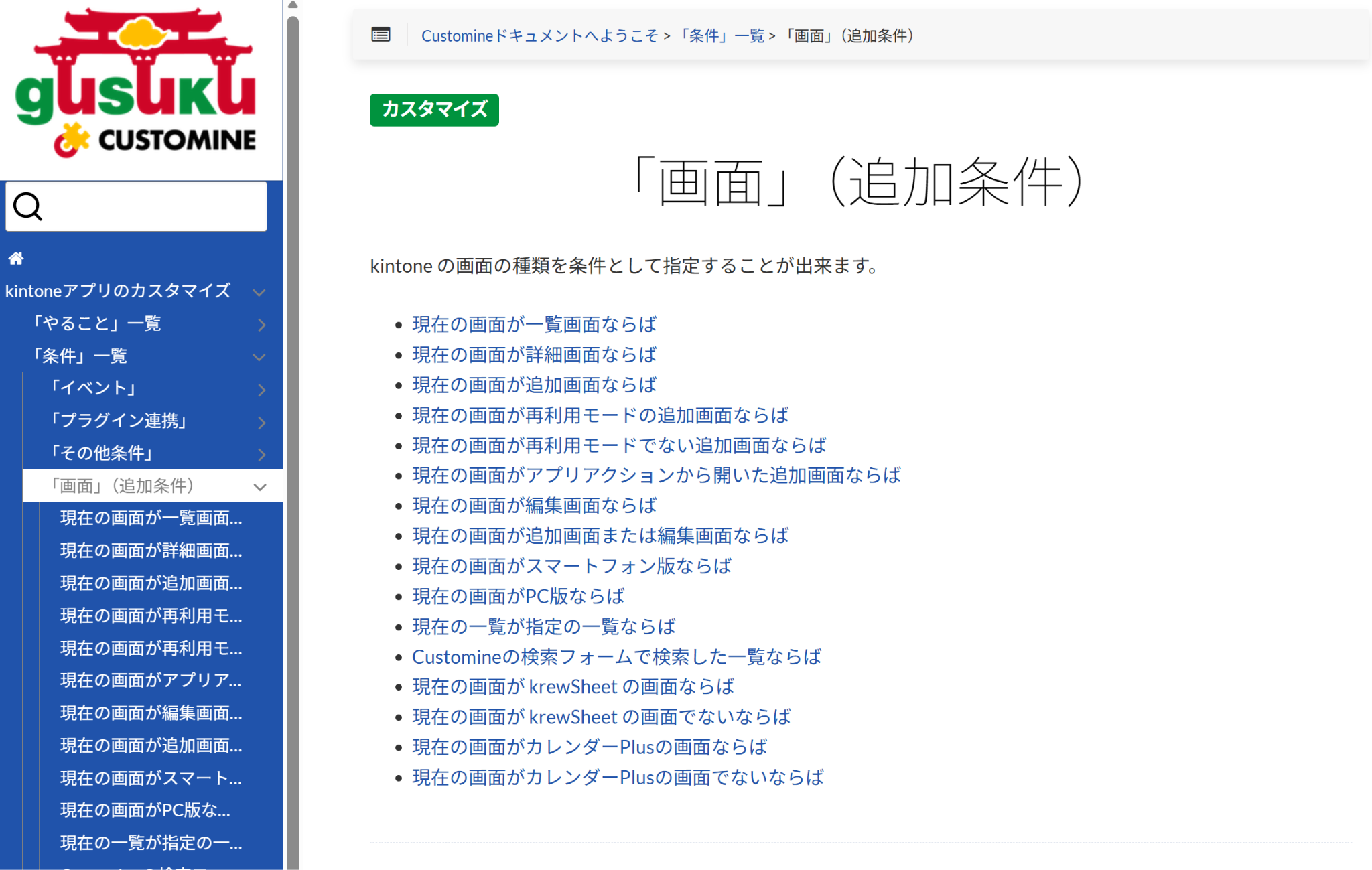The height and width of the screenshot is (870, 1372).
Task: Collapse the 「条件」一覧 chevron
Action: (x=259, y=357)
